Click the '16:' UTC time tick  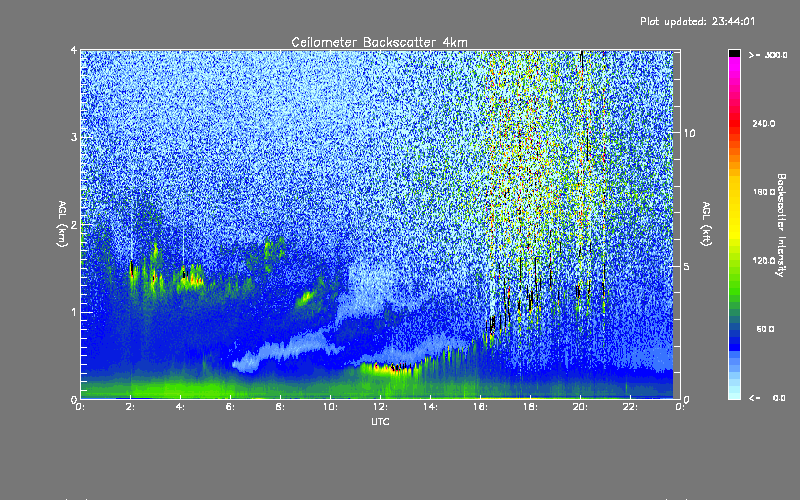pyautogui.click(x=480, y=407)
